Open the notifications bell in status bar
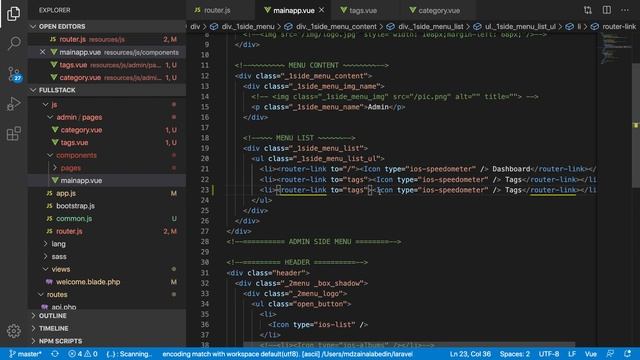This screenshot has height=360, width=640. pyautogui.click(x=628, y=354)
